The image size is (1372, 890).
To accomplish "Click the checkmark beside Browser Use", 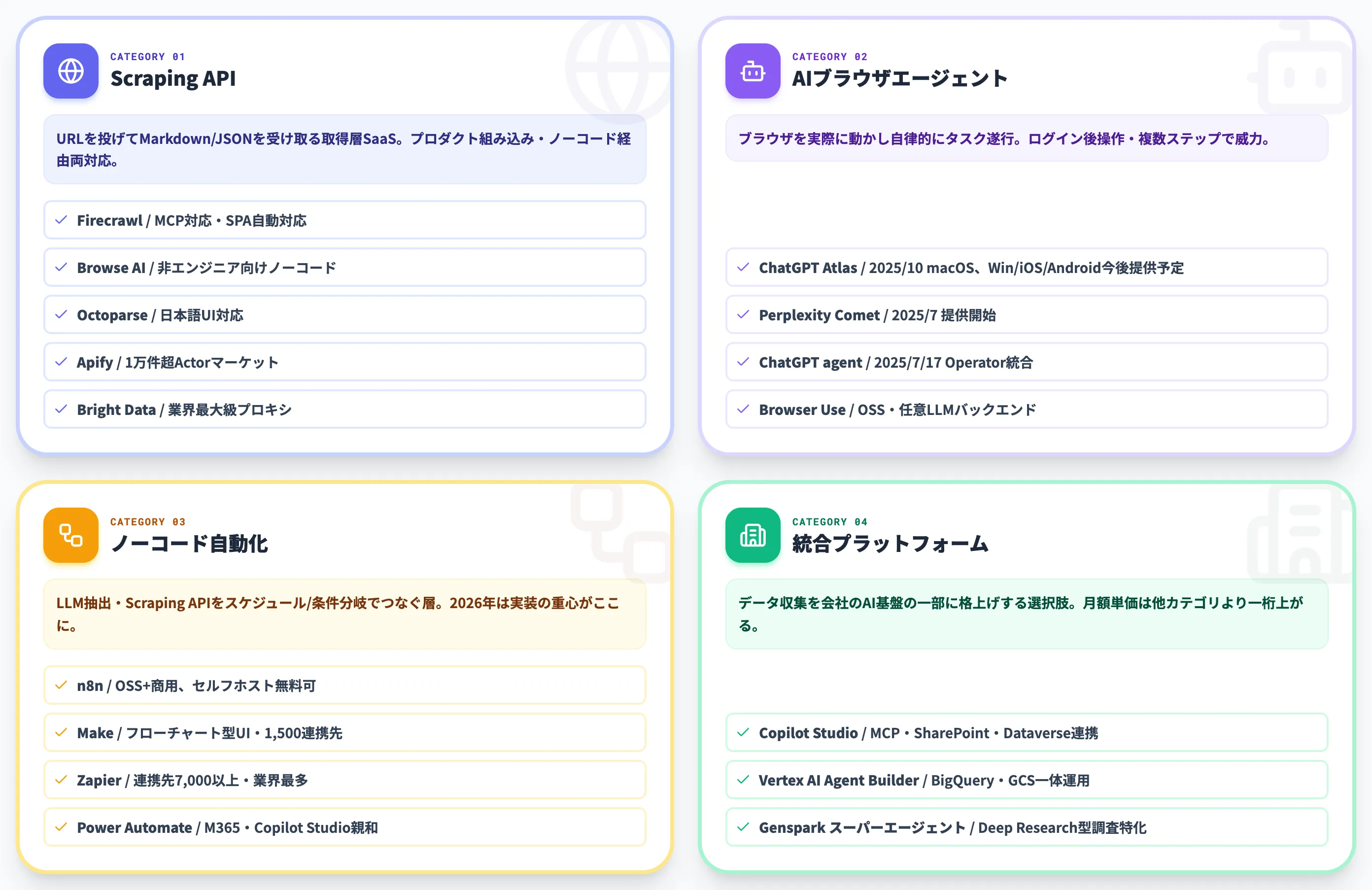I will point(743,409).
